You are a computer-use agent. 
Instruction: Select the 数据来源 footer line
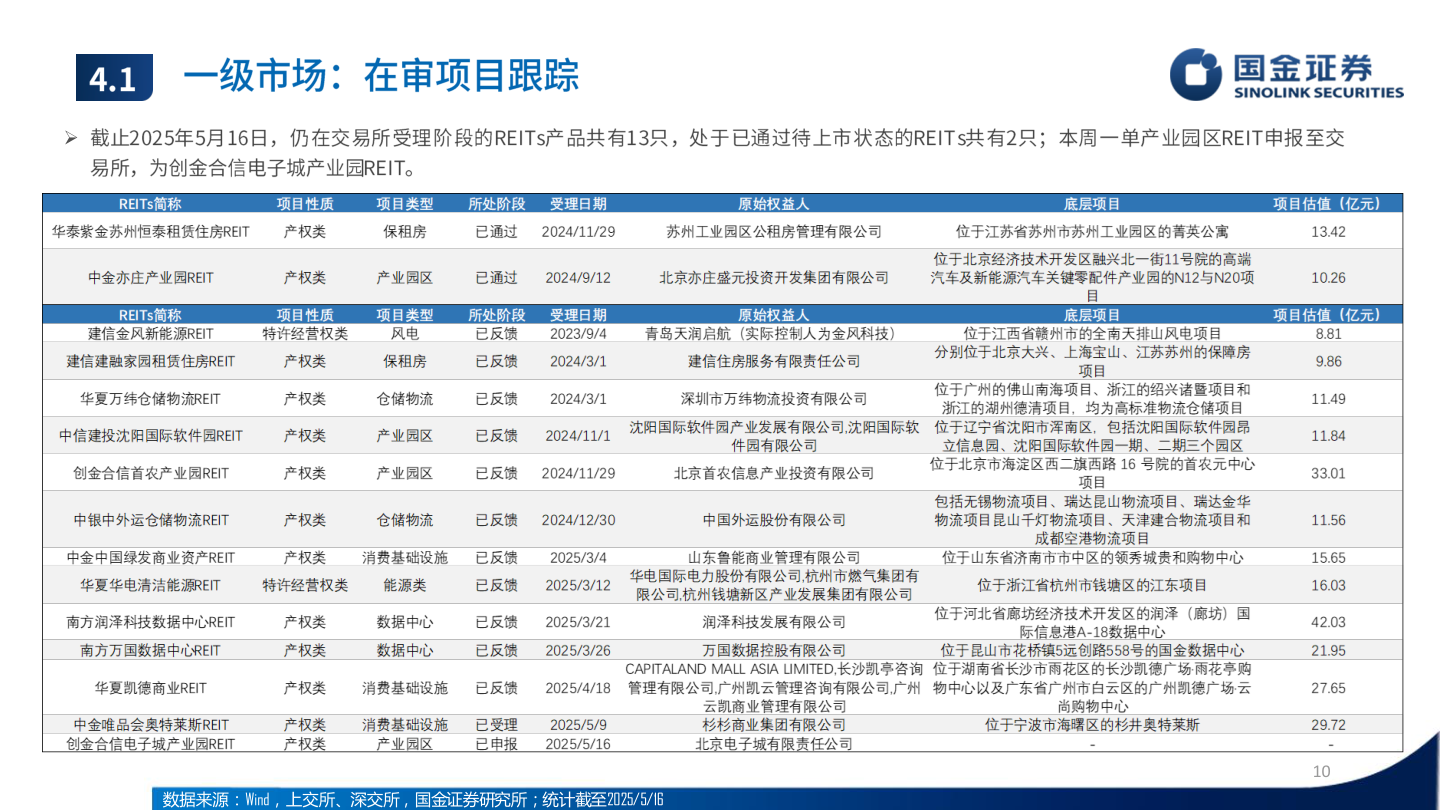click(414, 800)
